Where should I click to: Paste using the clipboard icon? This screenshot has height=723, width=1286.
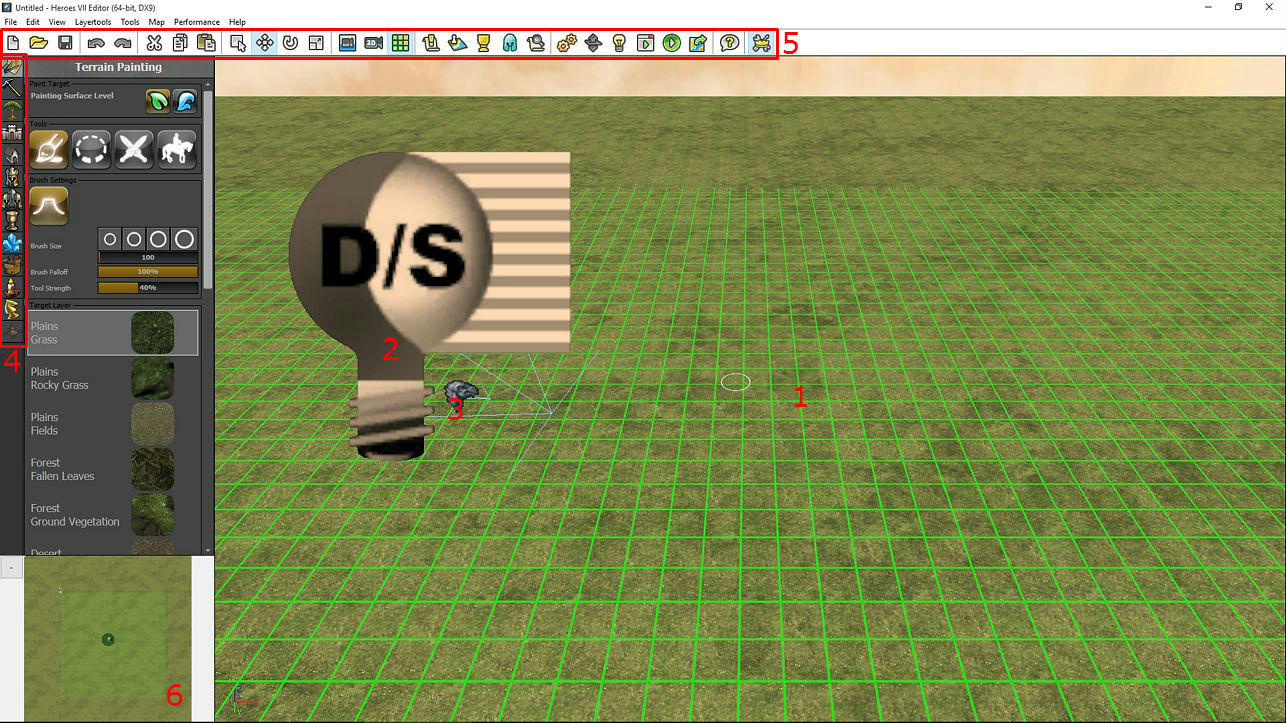tap(206, 43)
